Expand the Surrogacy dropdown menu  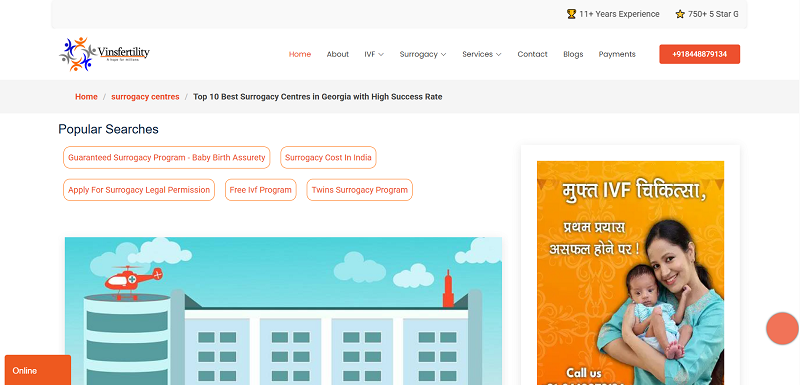[x=423, y=54]
